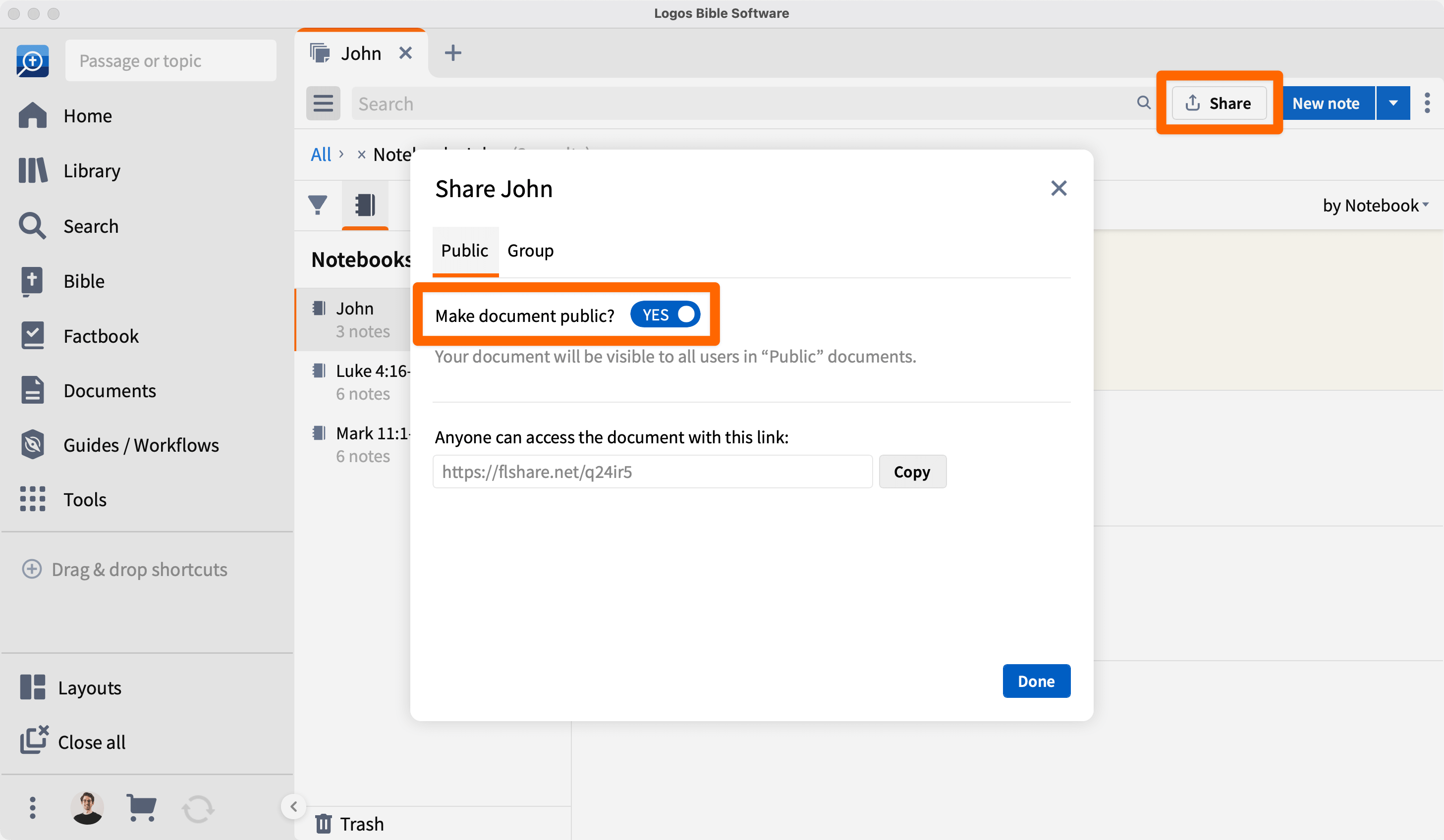Viewport: 1444px width, 840px height.
Task: Remove the notebook filter with the x
Action: 362,154
